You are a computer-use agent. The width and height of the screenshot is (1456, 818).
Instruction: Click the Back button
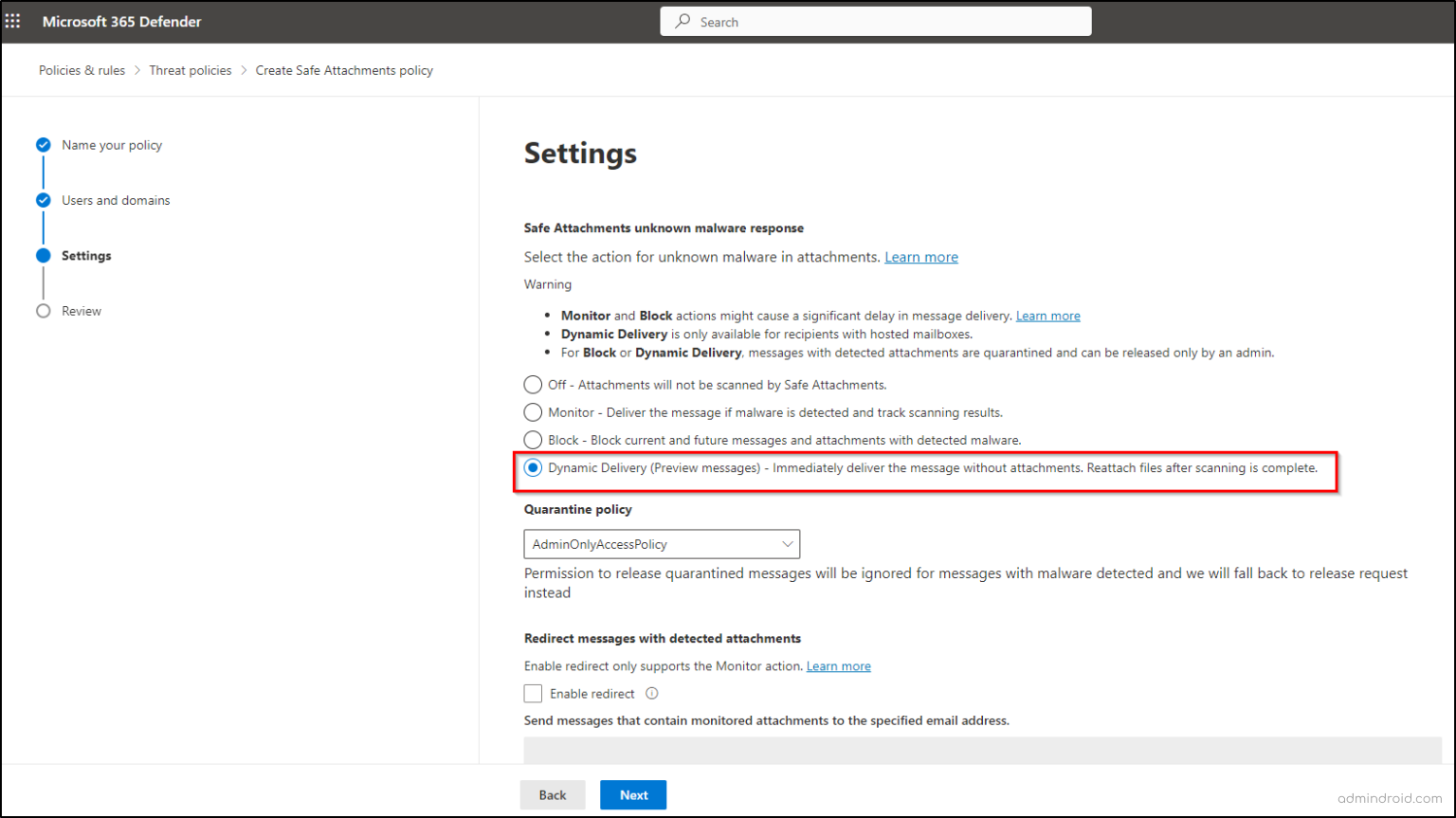click(552, 795)
